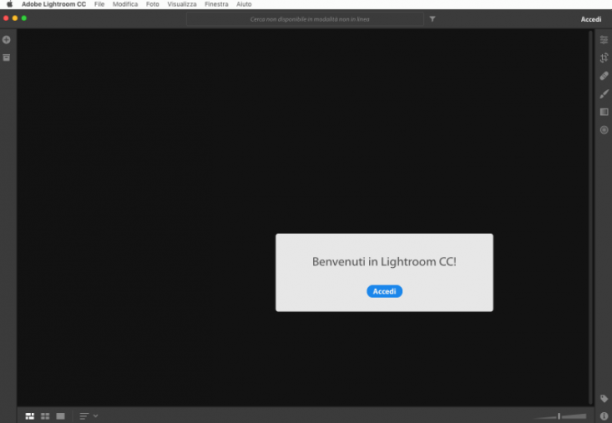Select the Radial Gradient tool

point(604,130)
